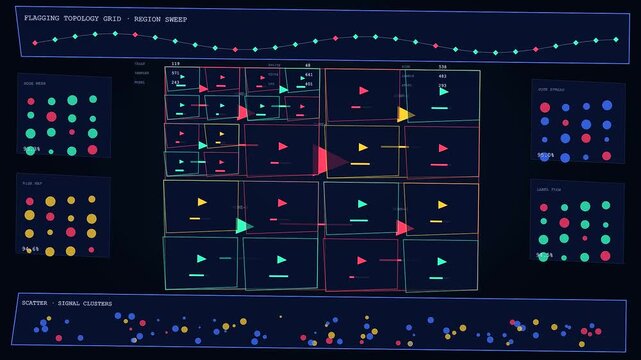The width and height of the screenshot is (641, 360).
Task: Select the large yellow triangle connector
Action: (405, 115)
